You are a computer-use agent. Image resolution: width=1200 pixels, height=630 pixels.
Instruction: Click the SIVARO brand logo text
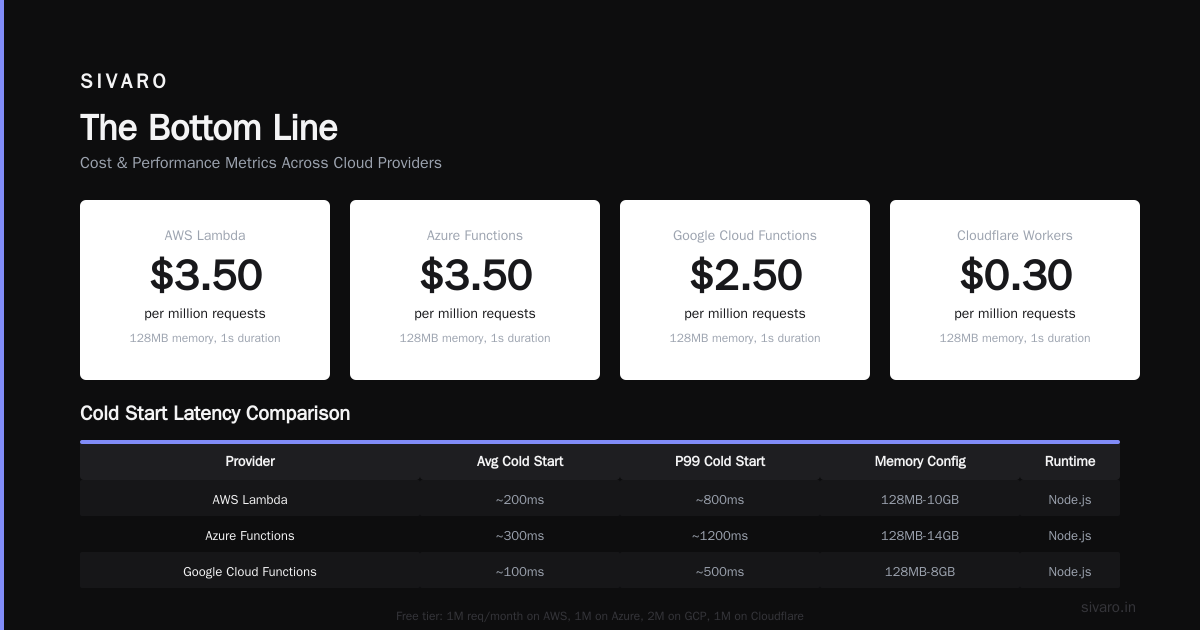(124, 82)
